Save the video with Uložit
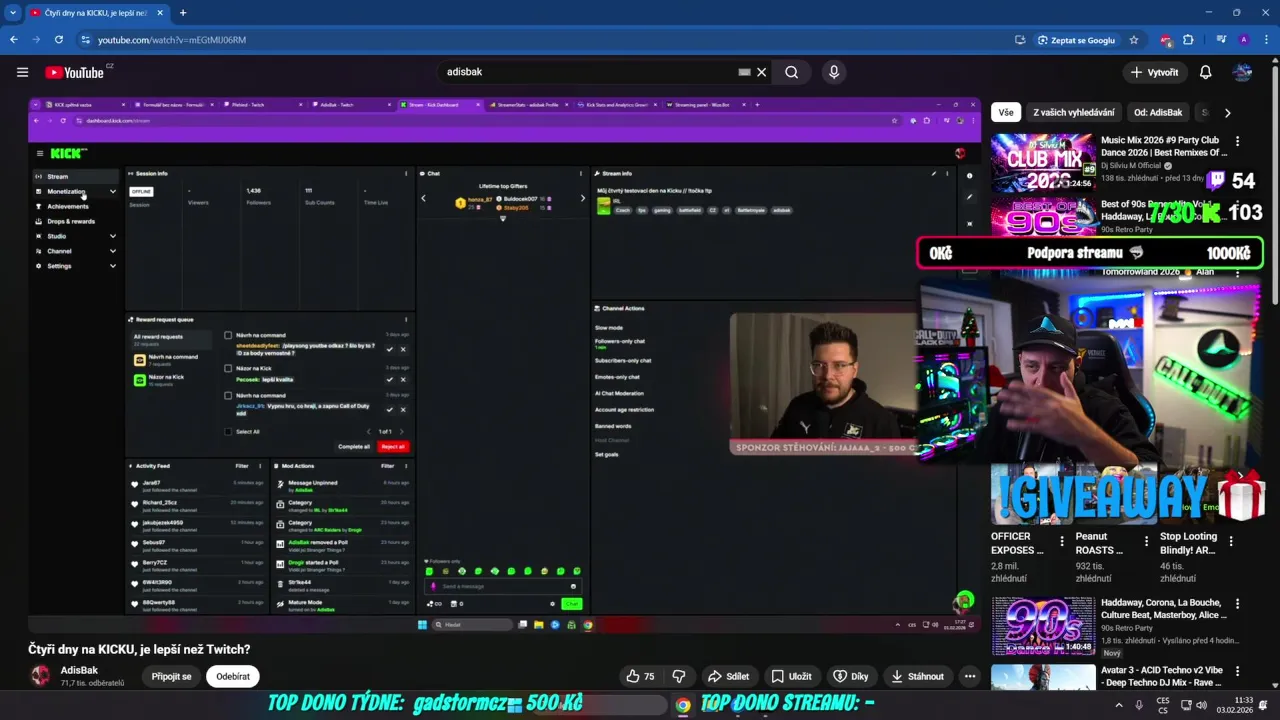The height and width of the screenshot is (720, 1280). click(791, 676)
